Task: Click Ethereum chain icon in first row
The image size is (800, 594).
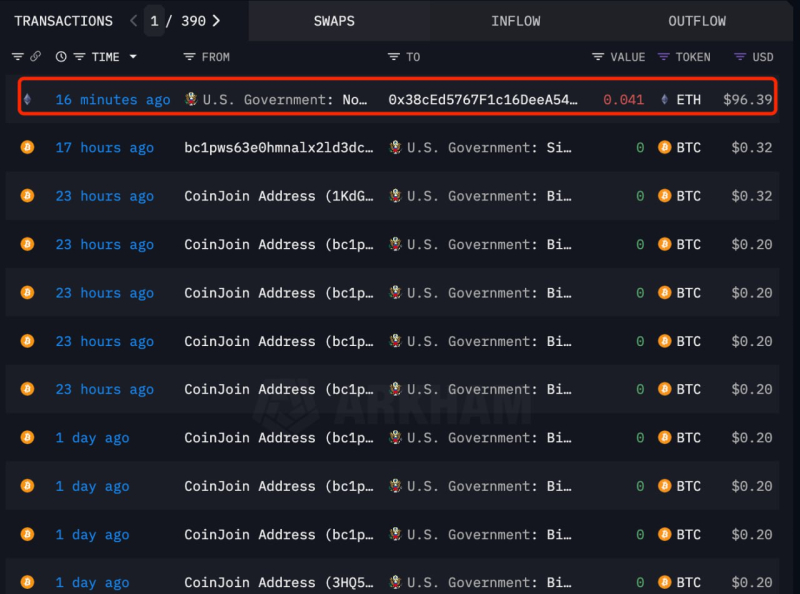Action: [27, 100]
